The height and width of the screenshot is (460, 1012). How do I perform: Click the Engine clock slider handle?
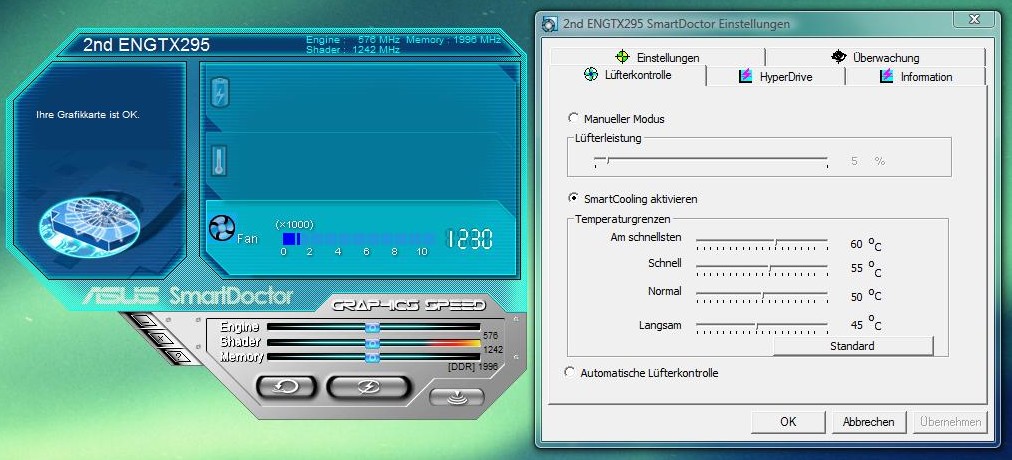click(x=372, y=327)
